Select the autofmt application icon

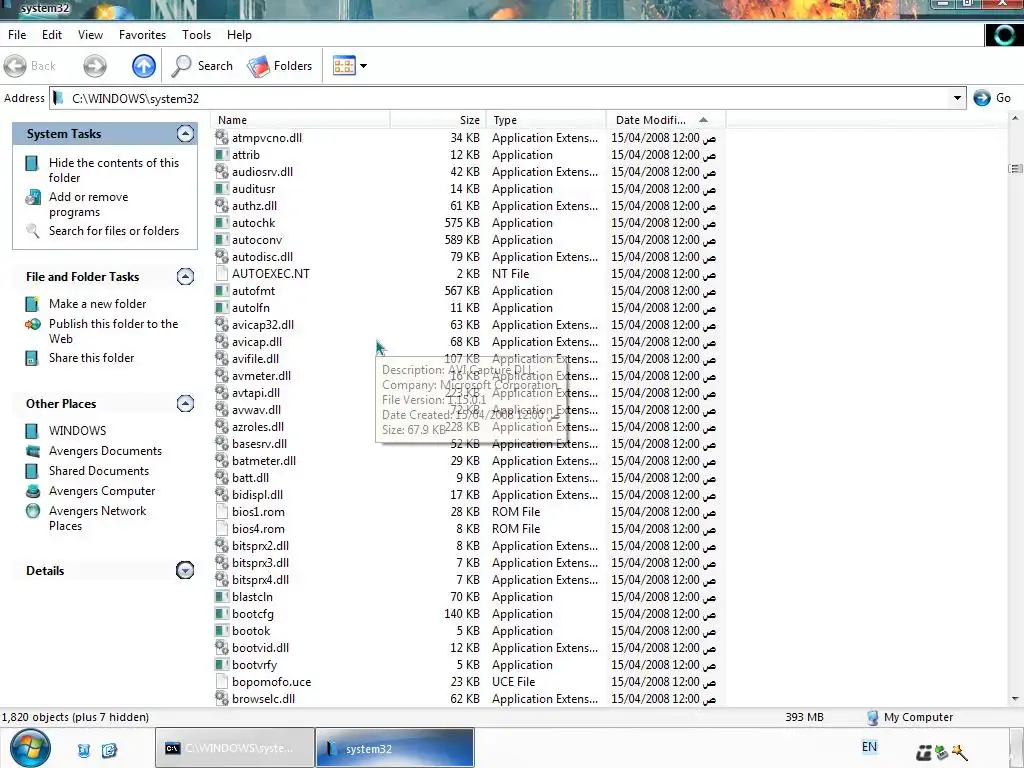click(x=222, y=291)
